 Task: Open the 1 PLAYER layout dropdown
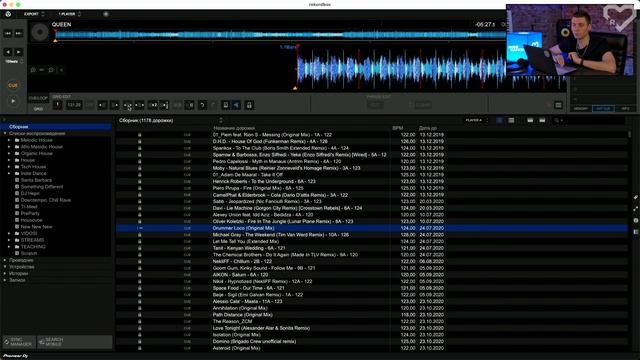pos(69,14)
